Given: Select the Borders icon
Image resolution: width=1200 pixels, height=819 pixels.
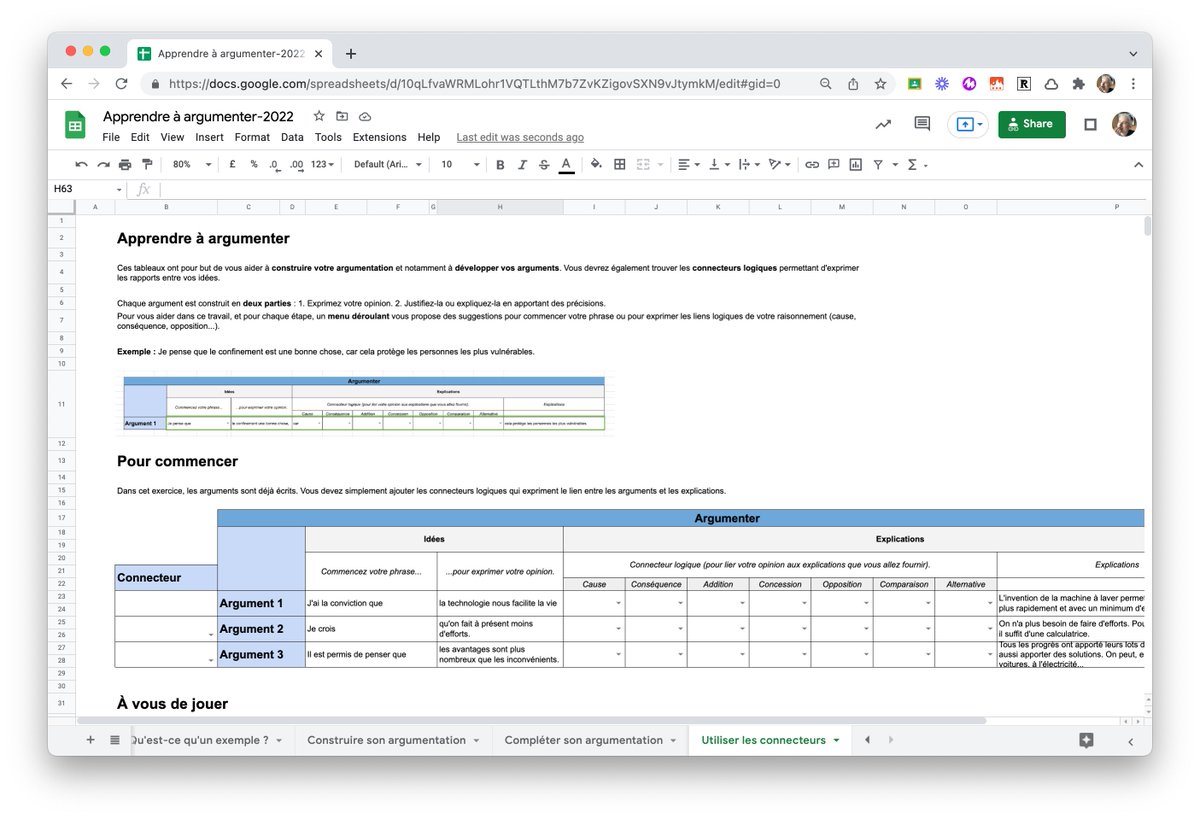Looking at the screenshot, I should point(619,164).
